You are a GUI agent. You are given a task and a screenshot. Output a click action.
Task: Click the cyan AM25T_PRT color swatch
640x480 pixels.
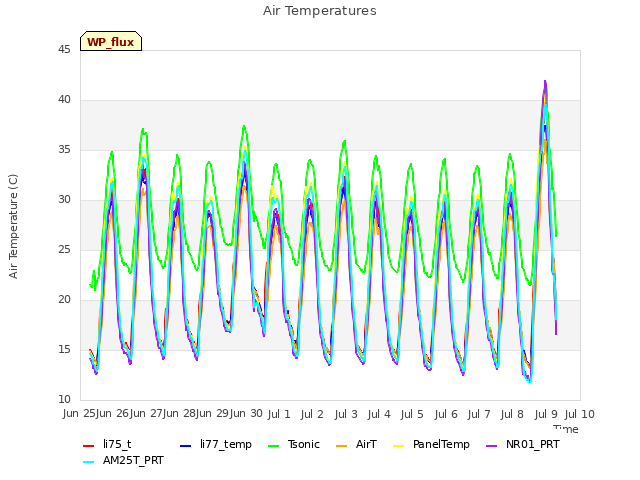(x=89, y=462)
